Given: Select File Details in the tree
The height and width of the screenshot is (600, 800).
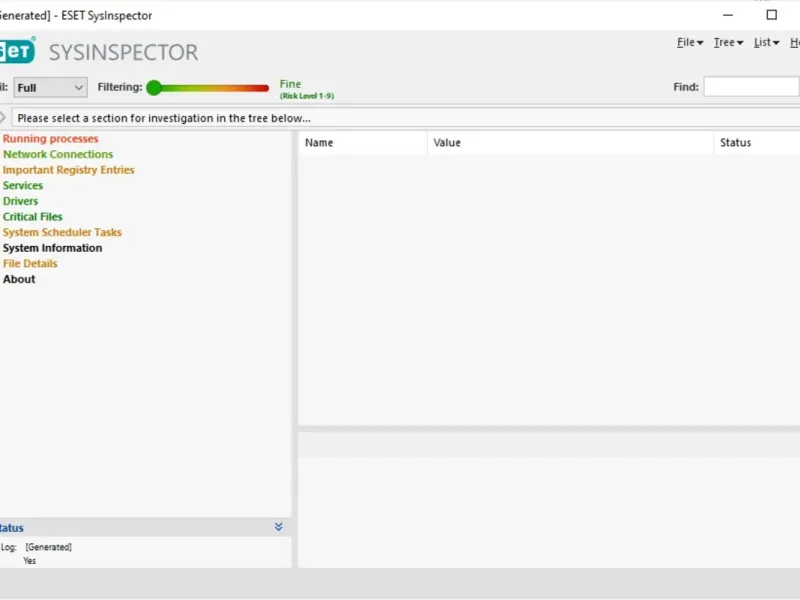Looking at the screenshot, I should coord(30,264).
